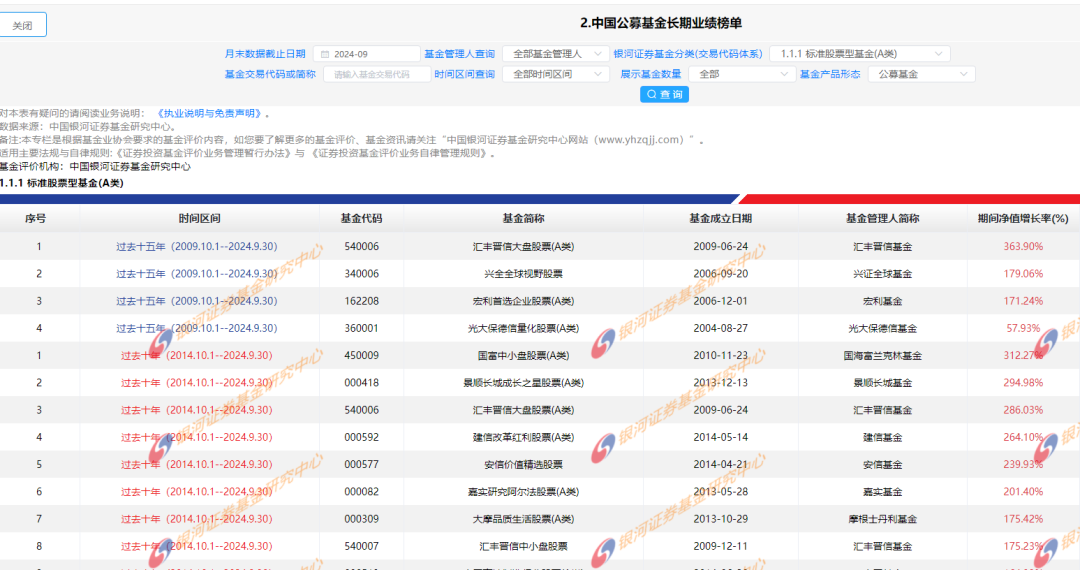Click the 171.24% growth rate value
This screenshot has width=1080, height=570.
pos(1023,301)
